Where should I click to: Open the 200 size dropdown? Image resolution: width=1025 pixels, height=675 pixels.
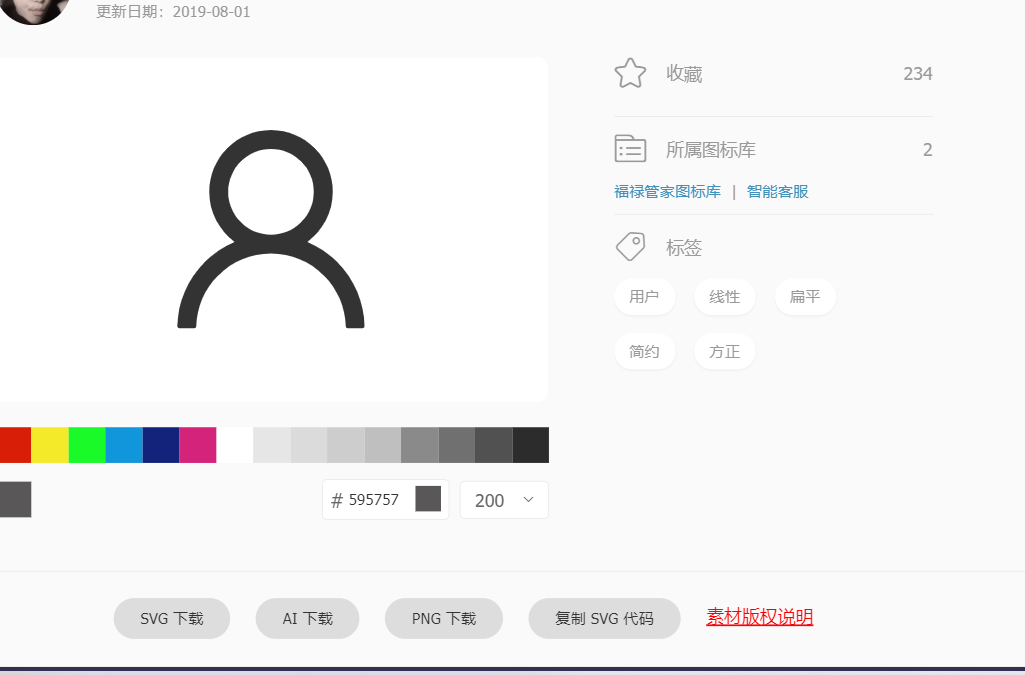point(503,499)
